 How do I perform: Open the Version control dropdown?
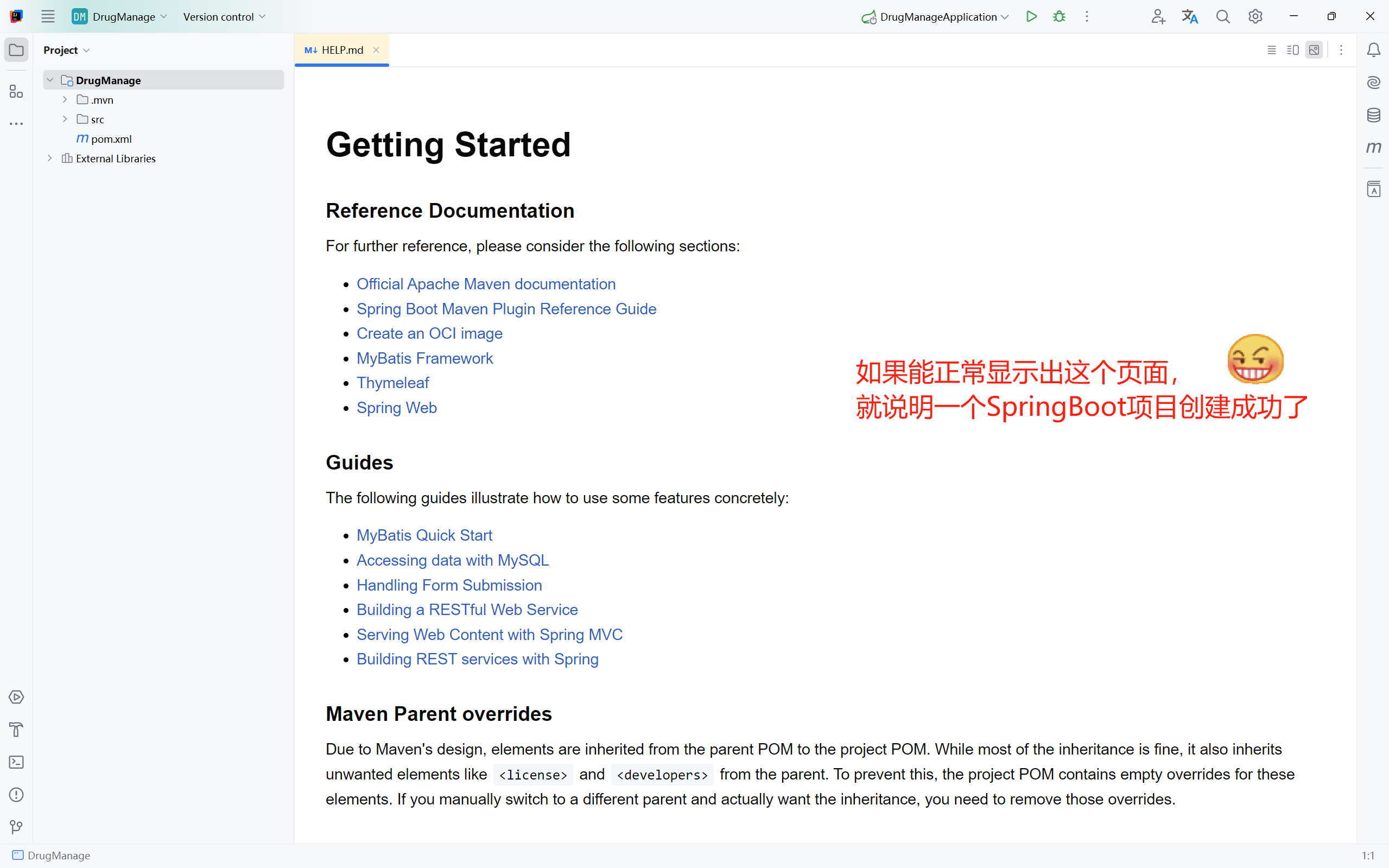click(x=224, y=17)
